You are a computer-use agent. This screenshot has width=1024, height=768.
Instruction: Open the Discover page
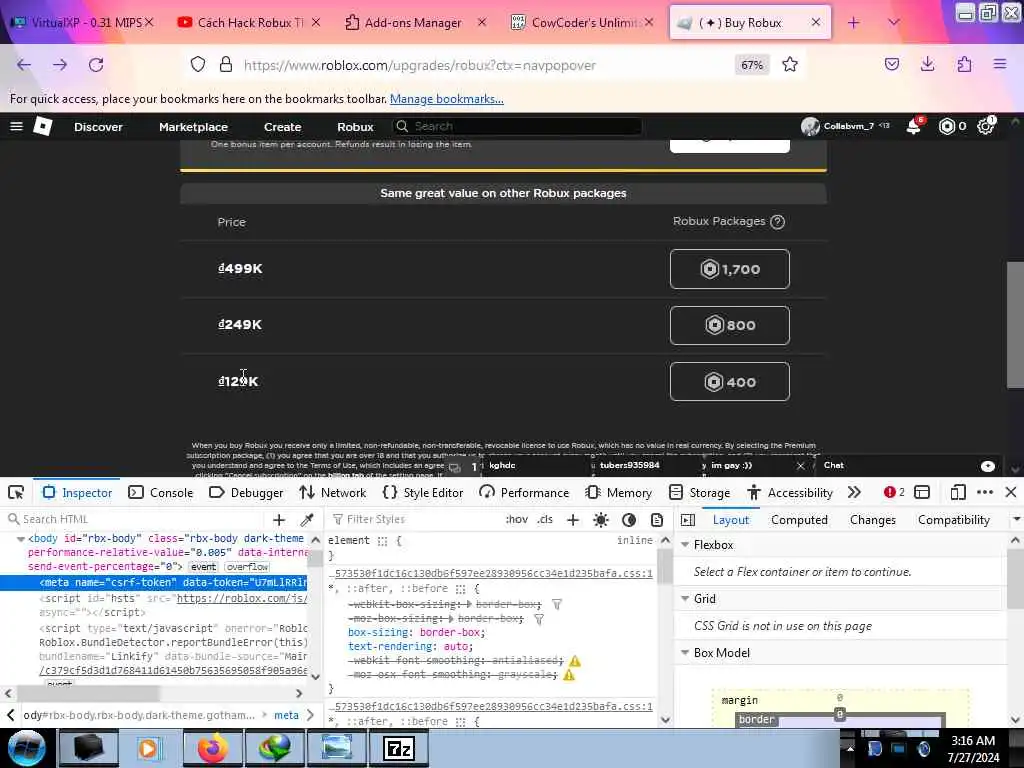click(98, 127)
